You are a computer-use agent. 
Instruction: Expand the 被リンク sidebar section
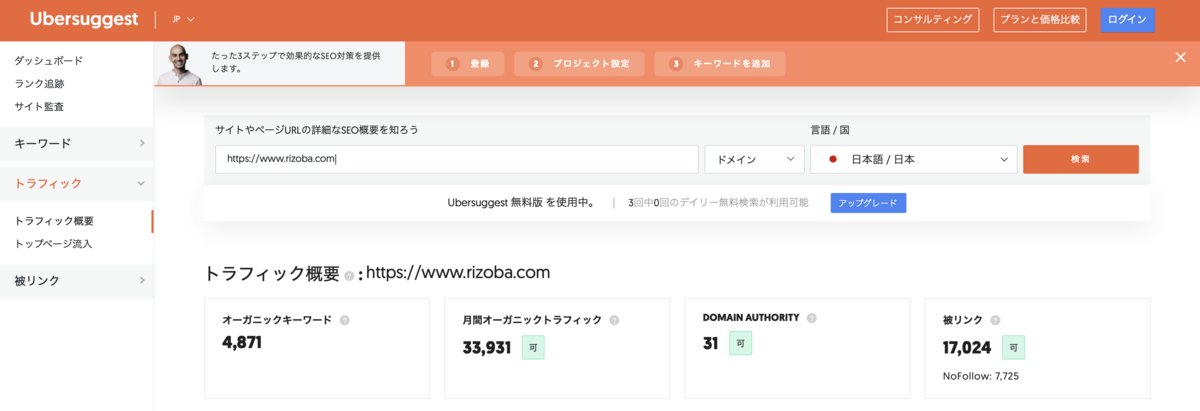(77, 281)
